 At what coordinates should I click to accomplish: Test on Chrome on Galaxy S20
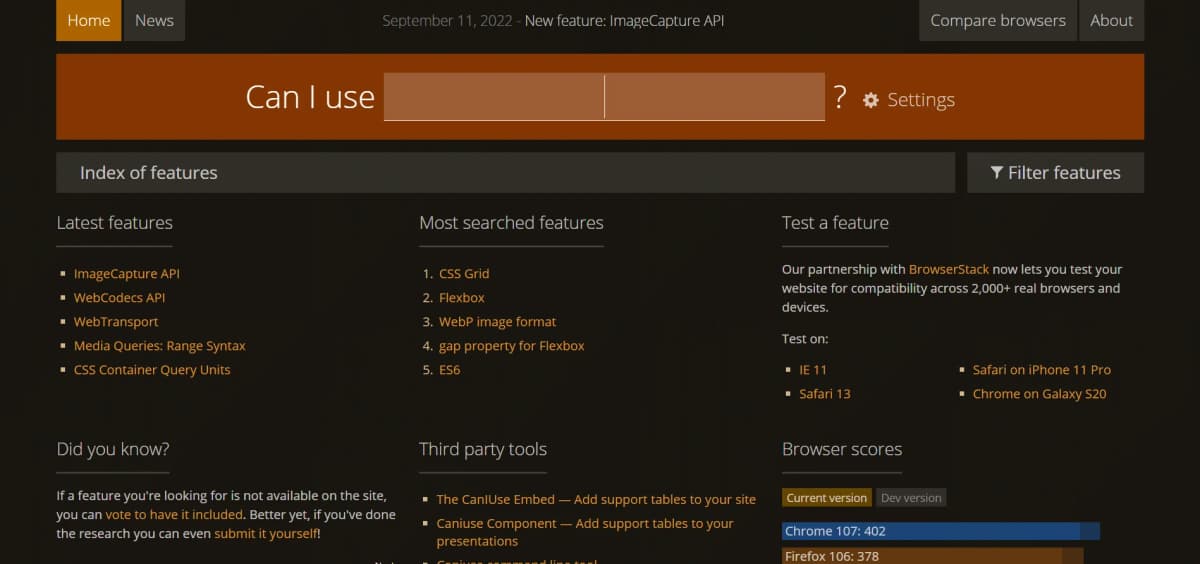[x=1039, y=394]
